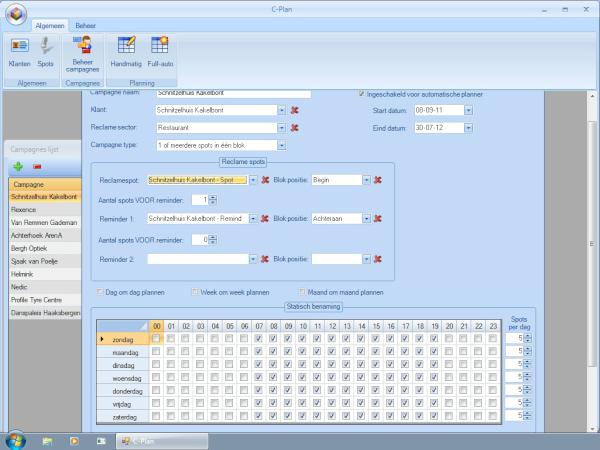Image resolution: width=600 pixels, height=450 pixels.
Task: Click the vertical scrollbar thumb
Action: coord(592,244)
